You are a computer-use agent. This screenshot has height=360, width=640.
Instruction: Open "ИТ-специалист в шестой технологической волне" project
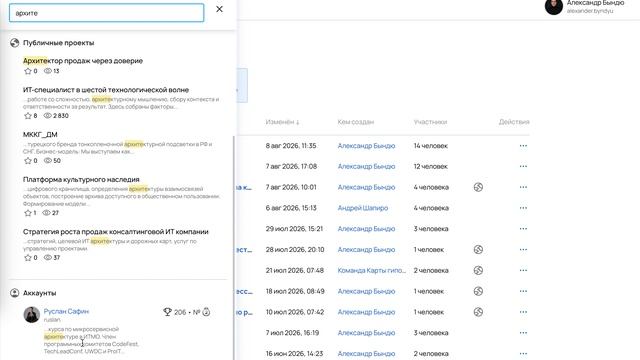pos(106,90)
